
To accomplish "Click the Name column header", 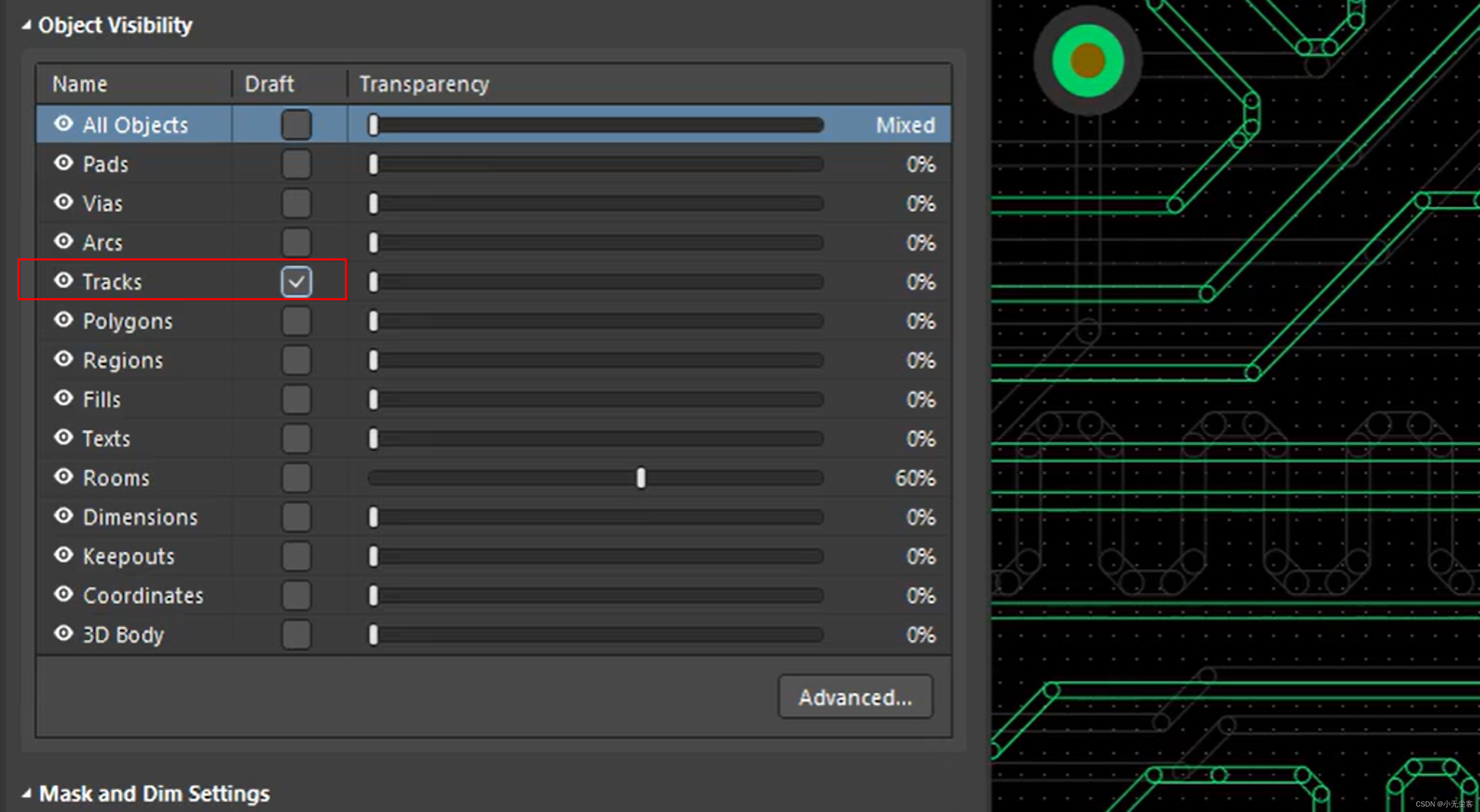I will click(80, 85).
